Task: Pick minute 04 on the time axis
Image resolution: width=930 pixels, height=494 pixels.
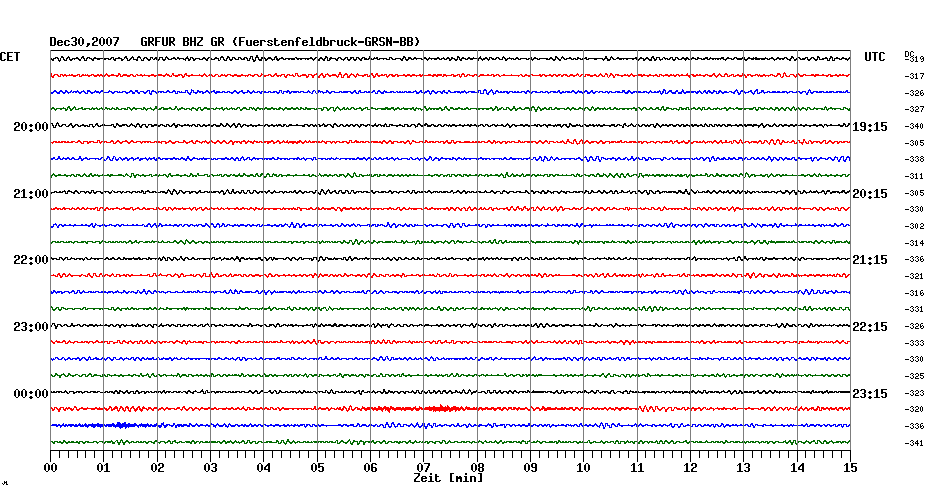Action: click(264, 468)
